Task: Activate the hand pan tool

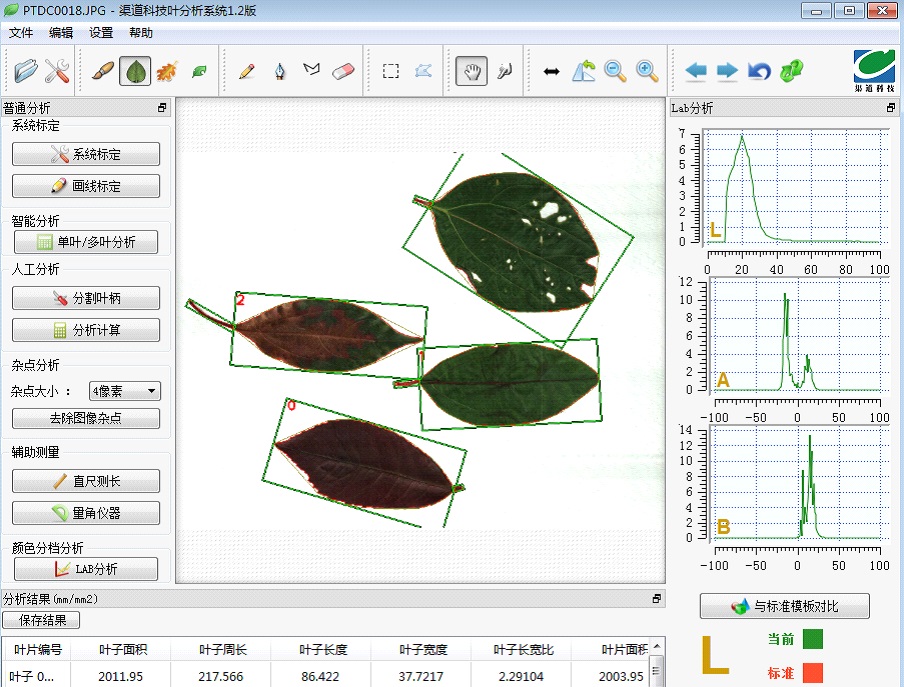Action: click(471, 71)
